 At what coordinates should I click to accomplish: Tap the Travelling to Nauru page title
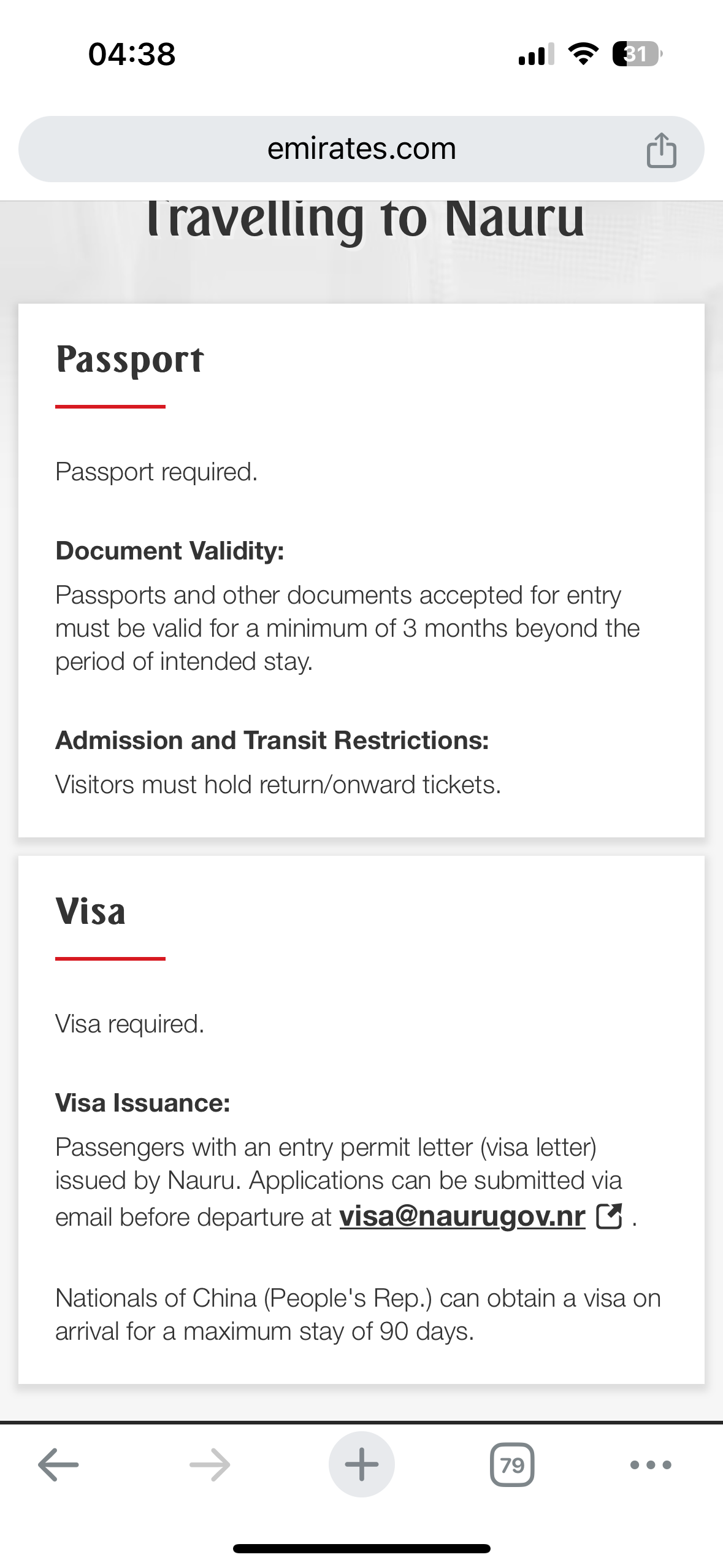[365, 219]
